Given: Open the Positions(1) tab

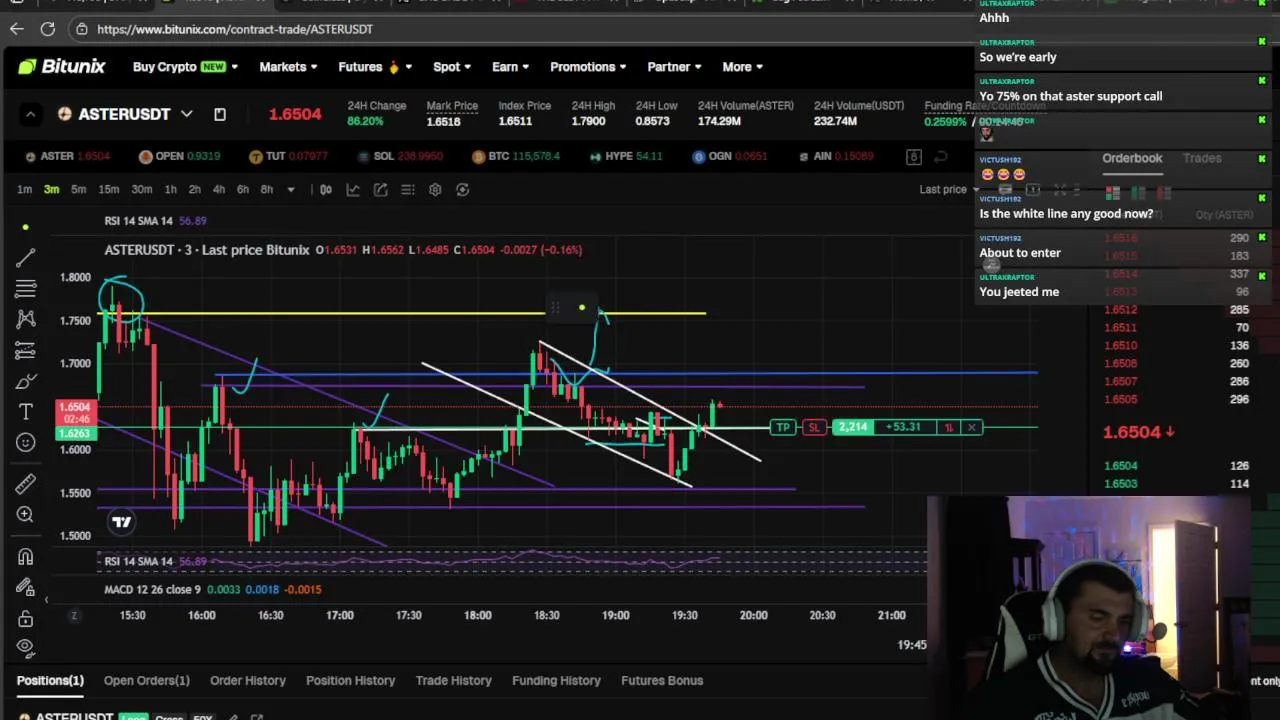Looking at the screenshot, I should [x=50, y=680].
